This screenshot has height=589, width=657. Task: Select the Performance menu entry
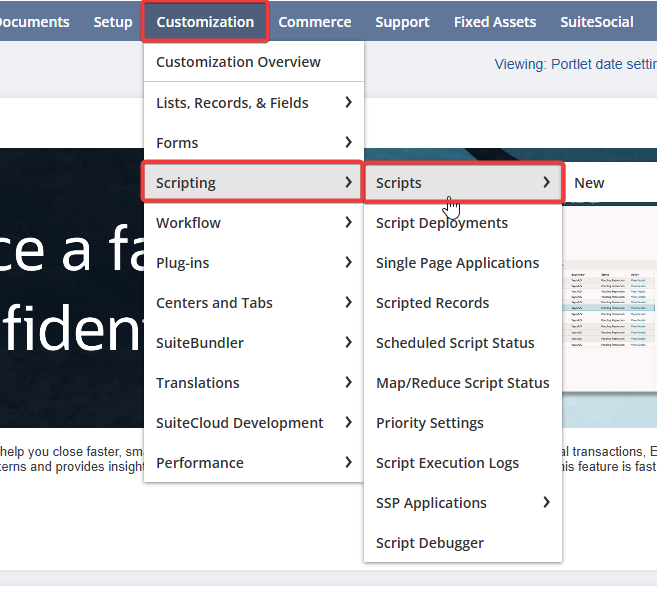pos(254,463)
